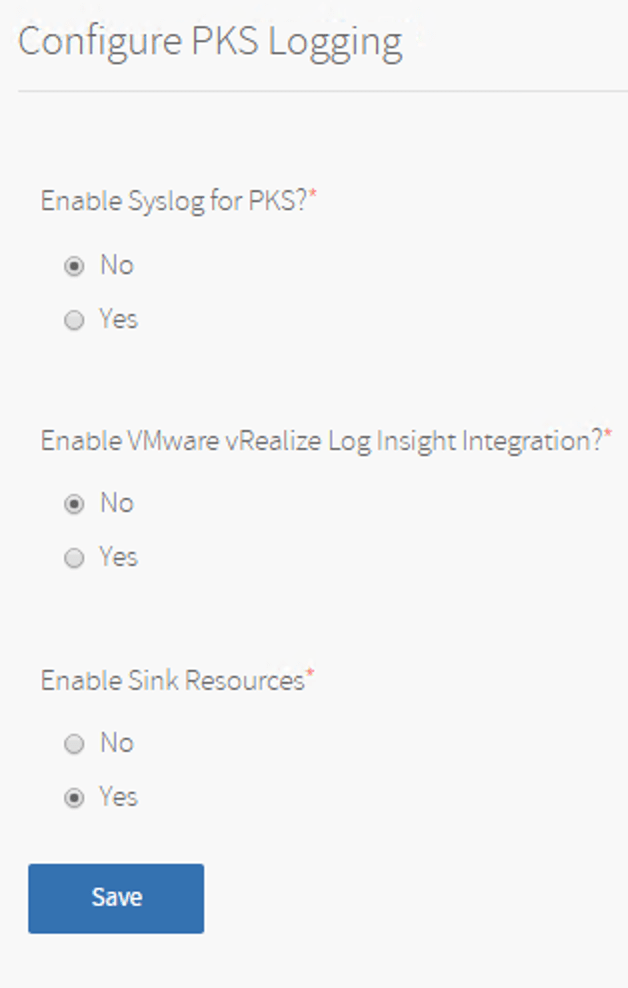This screenshot has height=988, width=628.
Task: Click the red asterisk beside Enable Sink Resources
Action: tap(310, 676)
